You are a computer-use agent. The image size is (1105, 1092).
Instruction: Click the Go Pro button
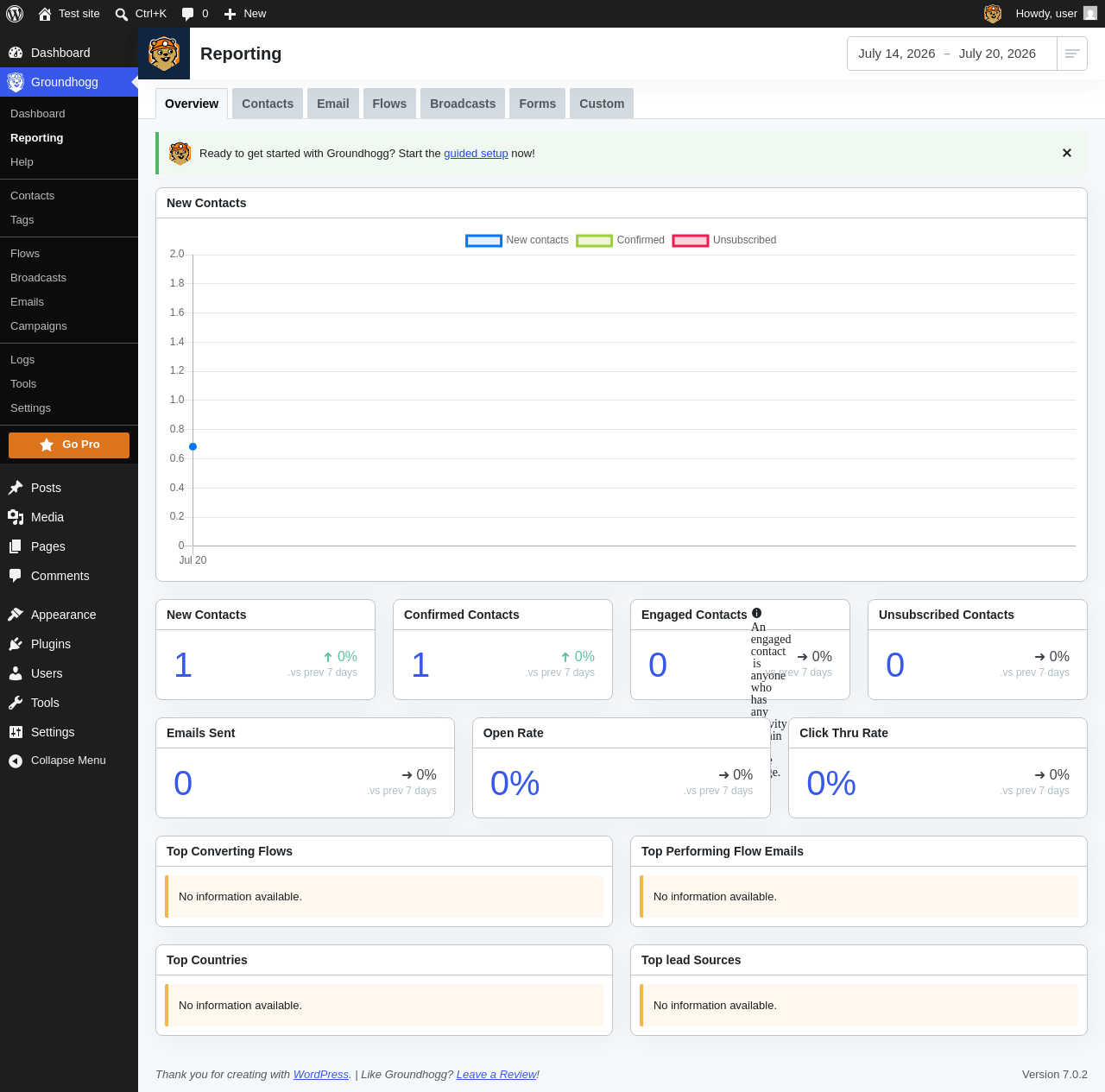coord(69,445)
